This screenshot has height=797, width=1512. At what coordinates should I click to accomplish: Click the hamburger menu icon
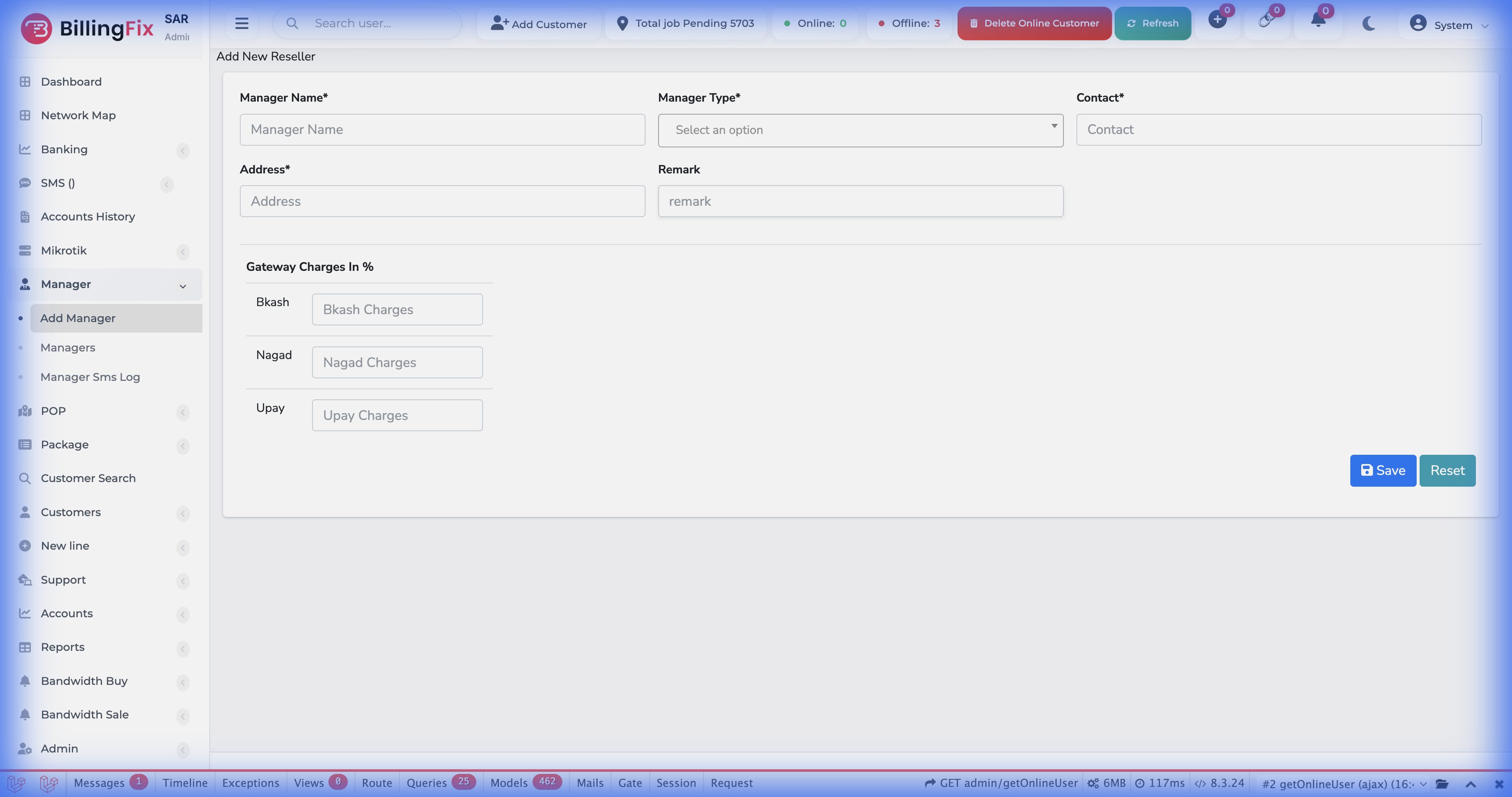pyautogui.click(x=241, y=24)
